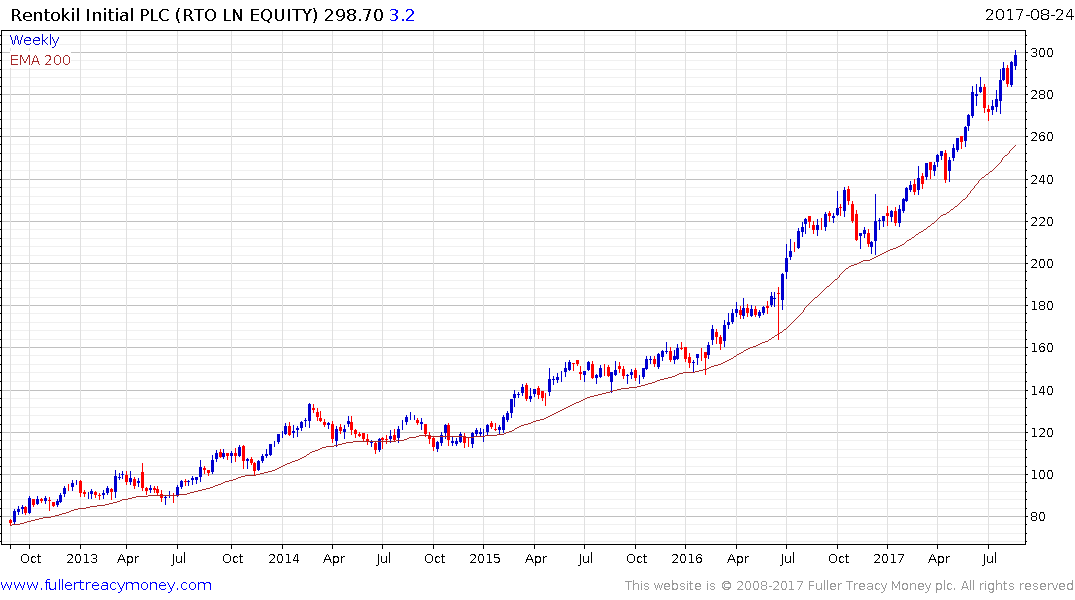The height and width of the screenshot is (600, 1075).
Task: Click the EMA 200 legend label
Action: 40,60
